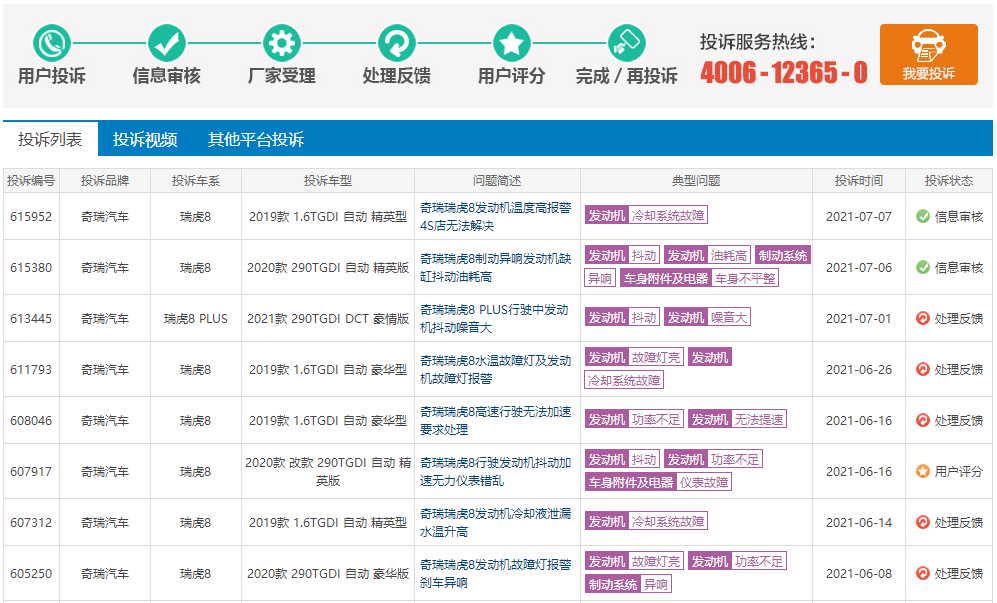This screenshot has width=997, height=603.
Task: Click 车身附件及电器 车身不平整 tag
Action: click(x=699, y=278)
